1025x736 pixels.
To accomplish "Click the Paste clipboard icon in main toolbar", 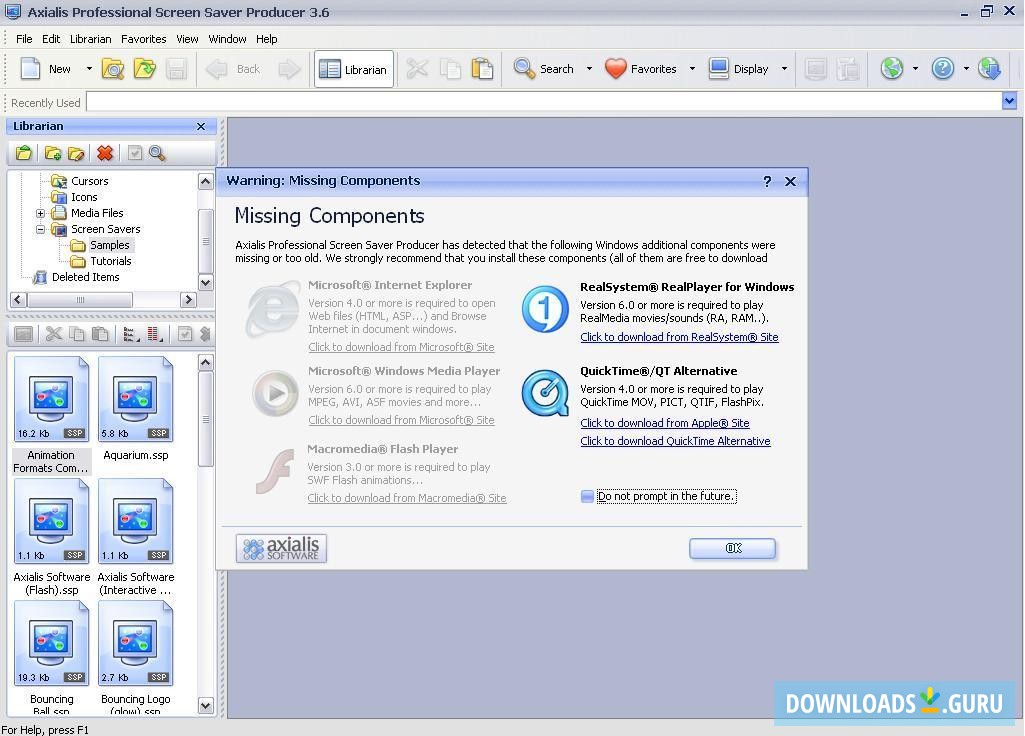I will [482, 69].
